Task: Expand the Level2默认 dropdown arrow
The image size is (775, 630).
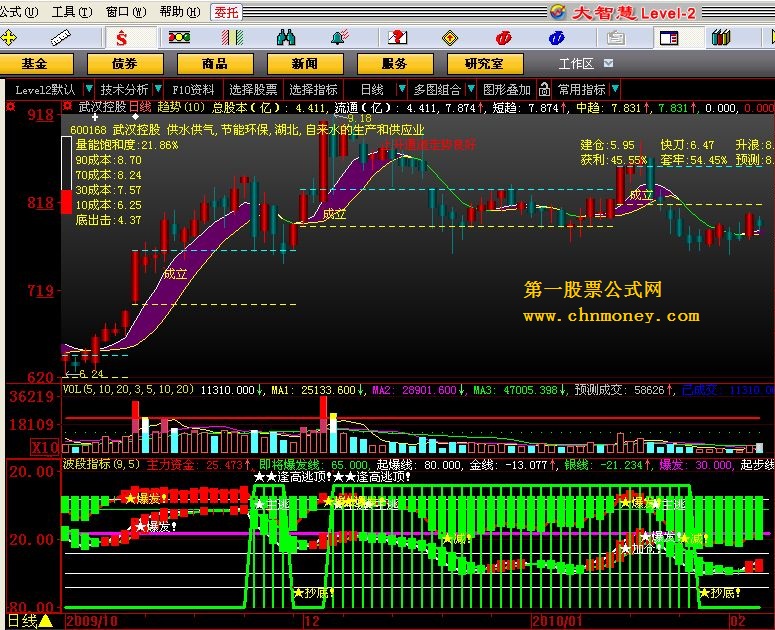Action: coord(88,89)
